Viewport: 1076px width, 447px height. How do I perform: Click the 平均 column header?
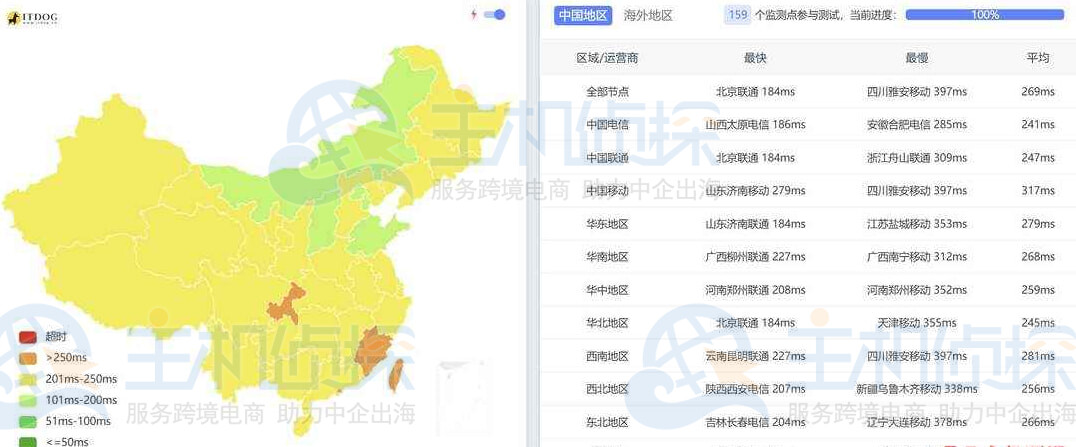(1038, 58)
